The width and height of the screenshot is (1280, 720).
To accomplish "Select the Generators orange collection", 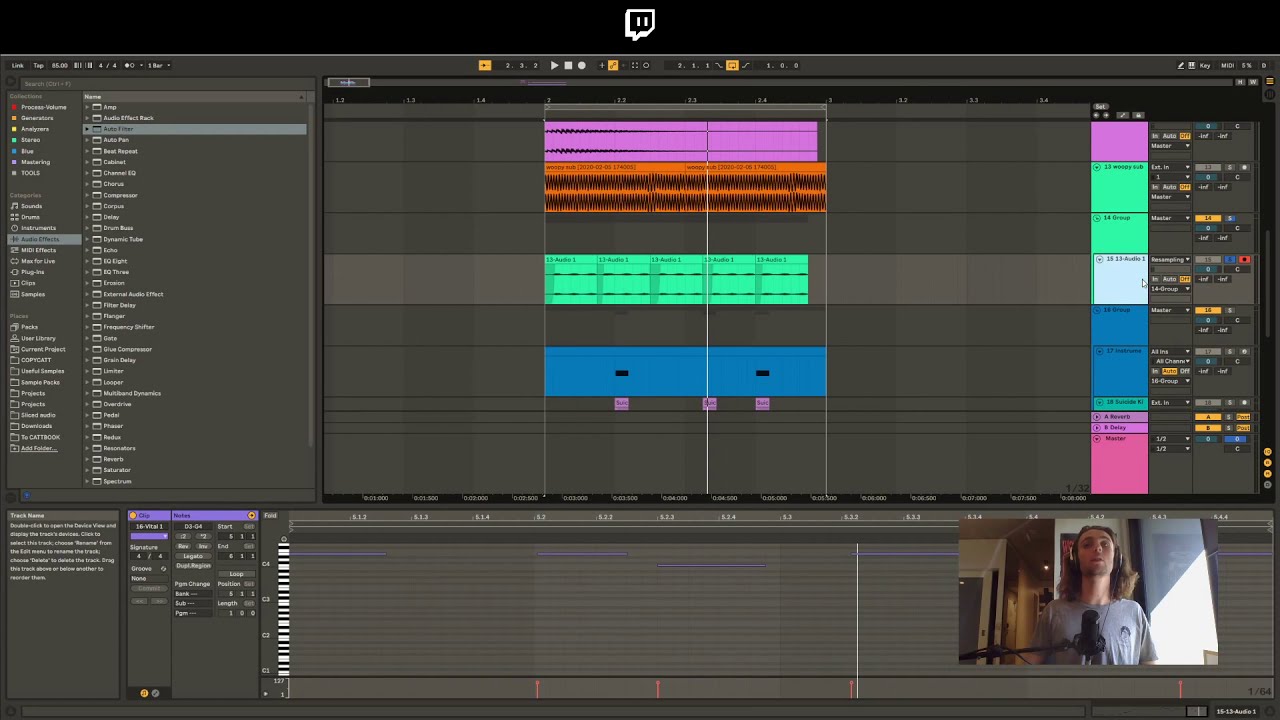I will (x=37, y=118).
